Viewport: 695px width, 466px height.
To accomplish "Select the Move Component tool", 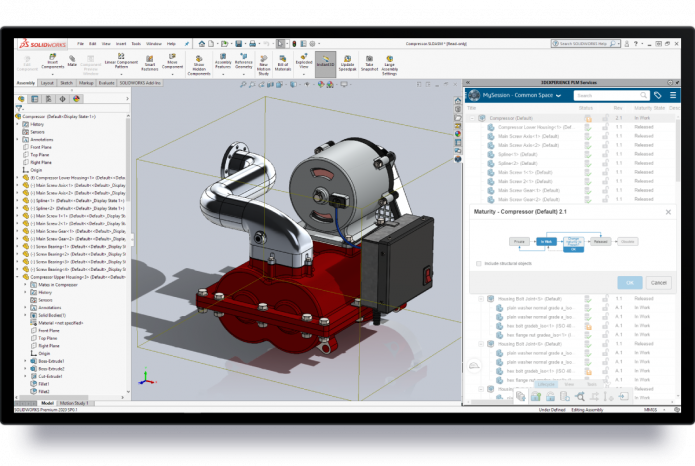I will 172,61.
